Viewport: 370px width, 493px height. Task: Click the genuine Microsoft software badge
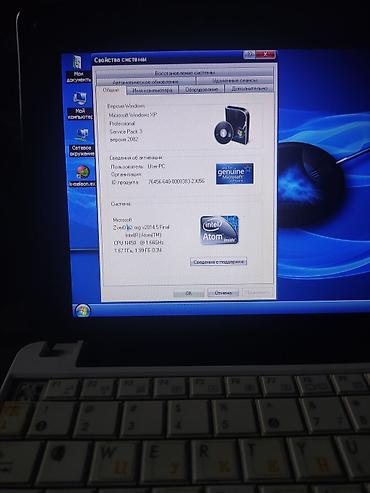tap(235, 173)
